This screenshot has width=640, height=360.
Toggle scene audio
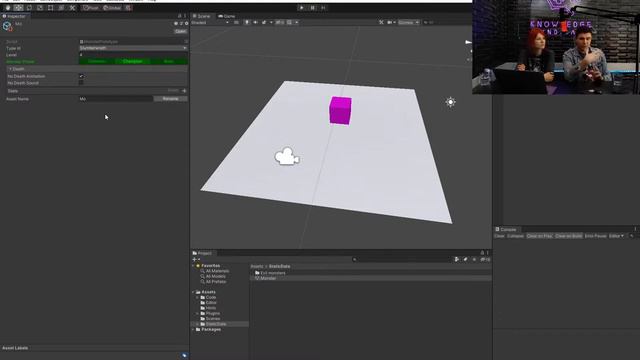256,22
